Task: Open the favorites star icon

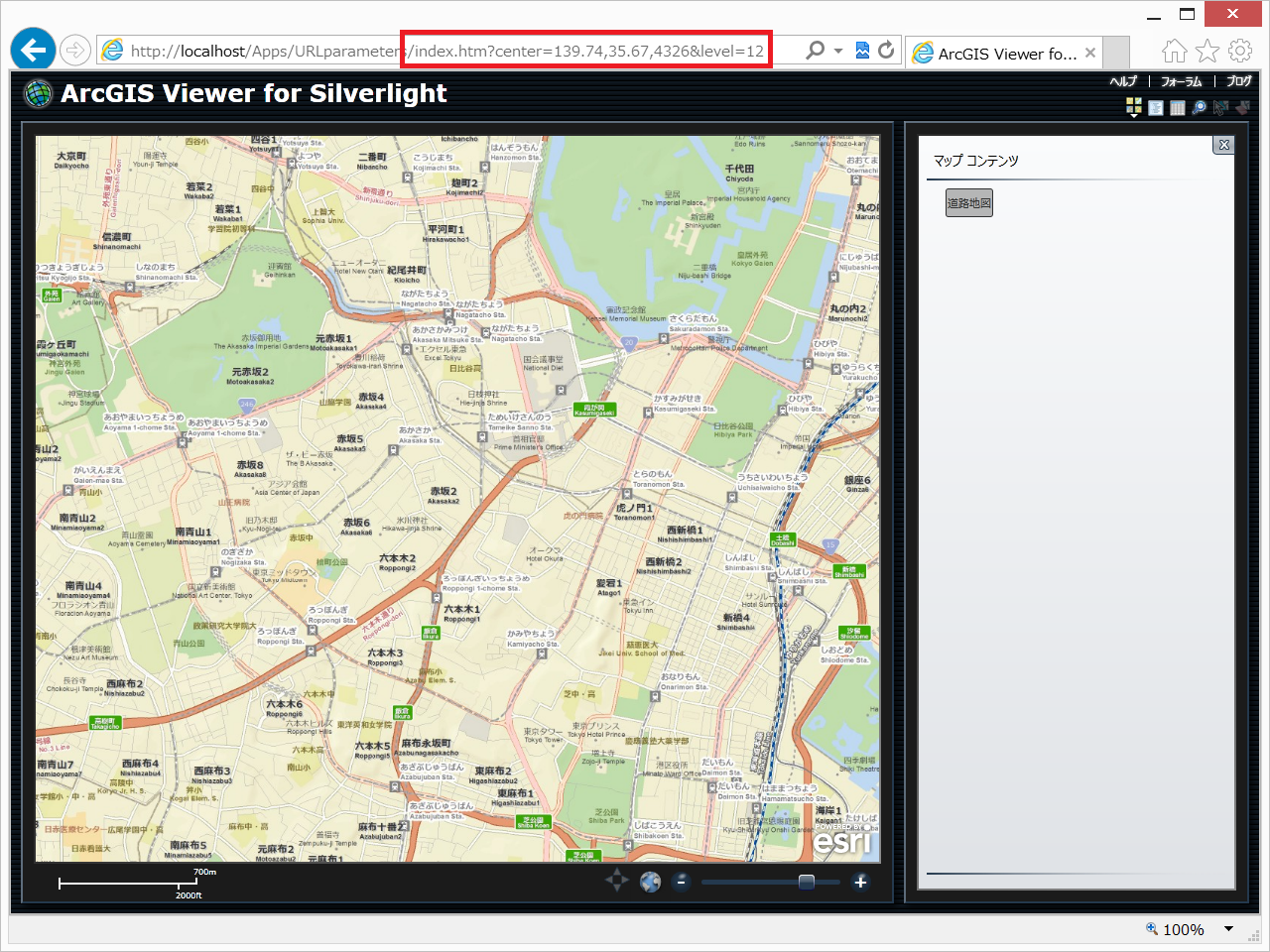Action: click(1207, 51)
